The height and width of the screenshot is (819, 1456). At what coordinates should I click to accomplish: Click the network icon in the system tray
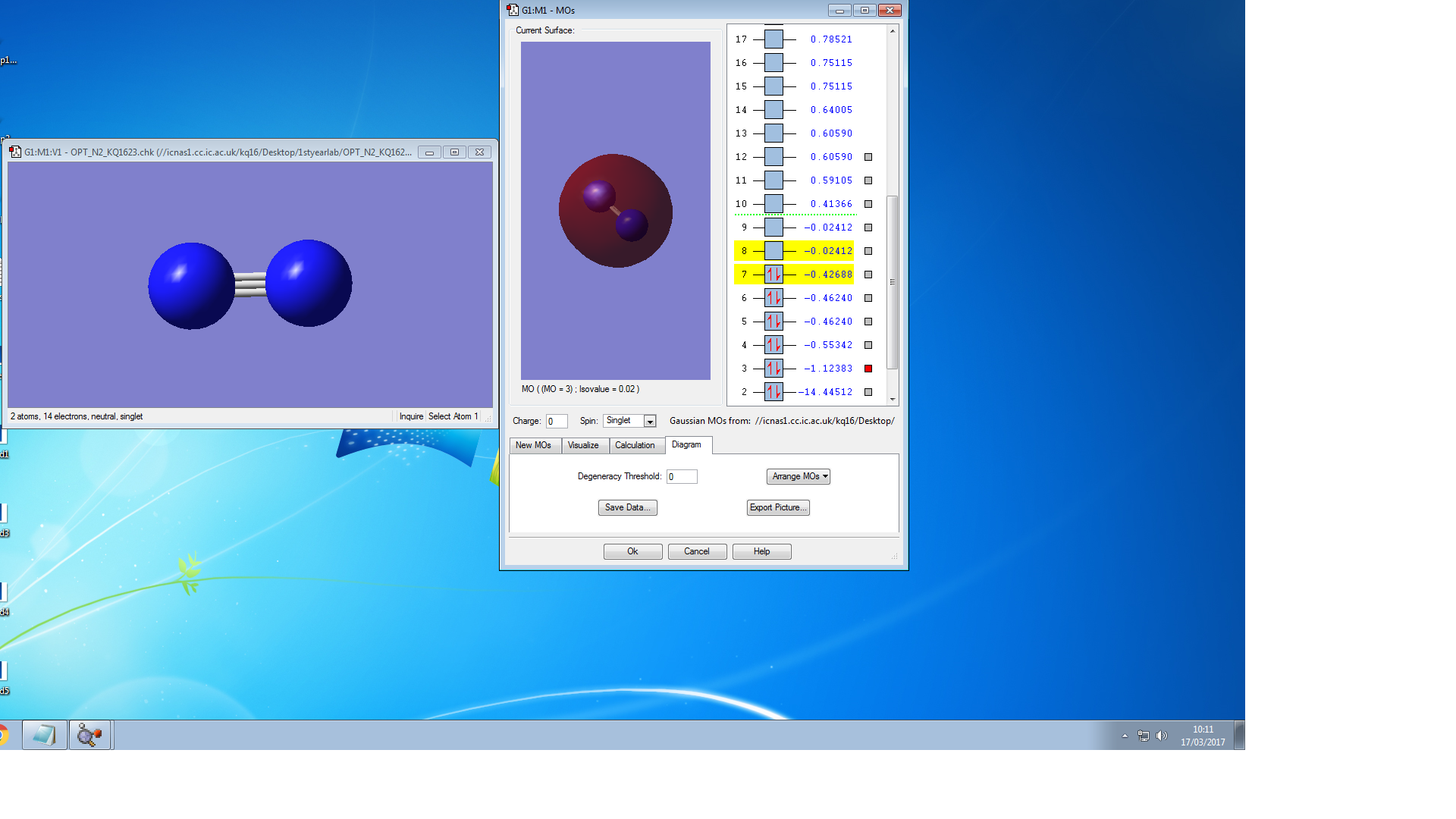[1144, 736]
